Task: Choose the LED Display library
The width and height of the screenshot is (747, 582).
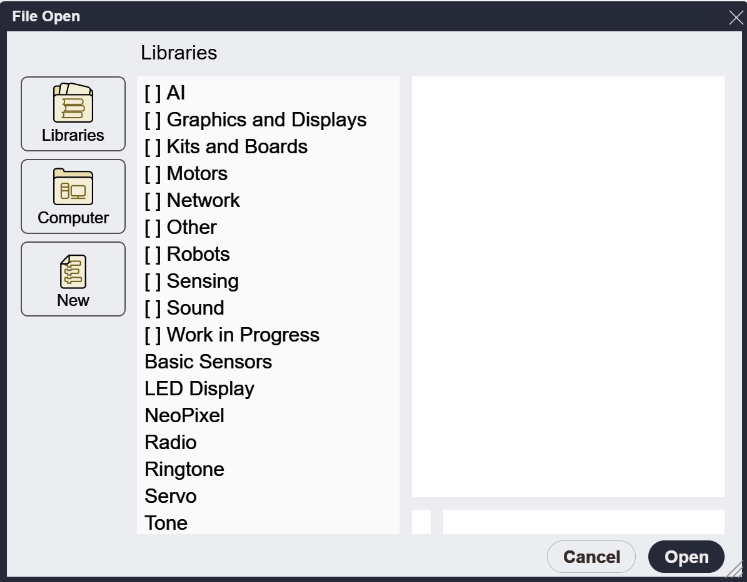Action: click(x=199, y=389)
